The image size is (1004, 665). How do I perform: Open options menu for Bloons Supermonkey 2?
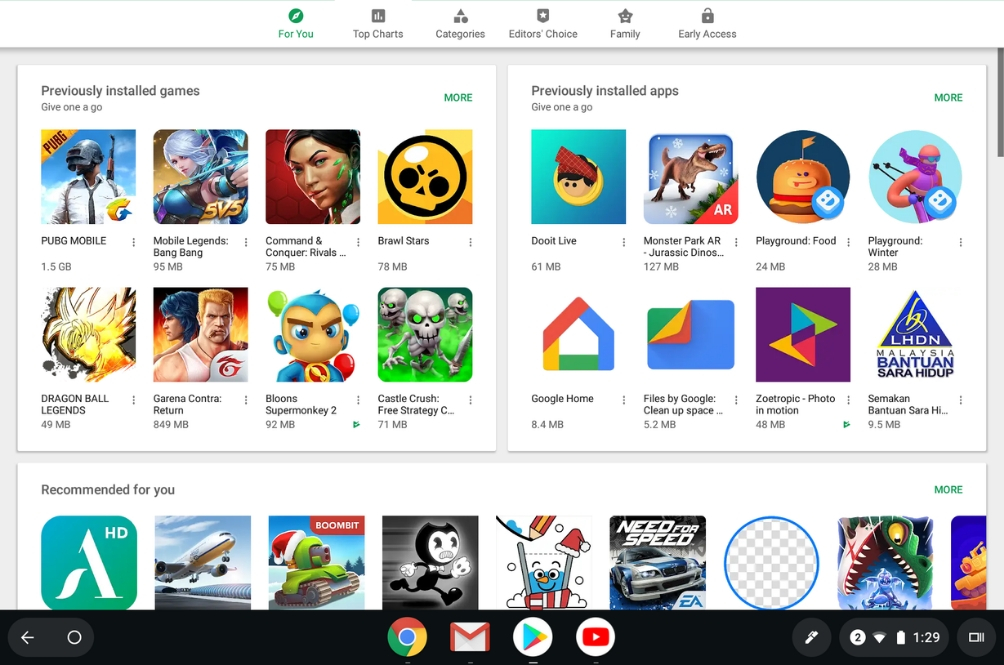(x=359, y=400)
